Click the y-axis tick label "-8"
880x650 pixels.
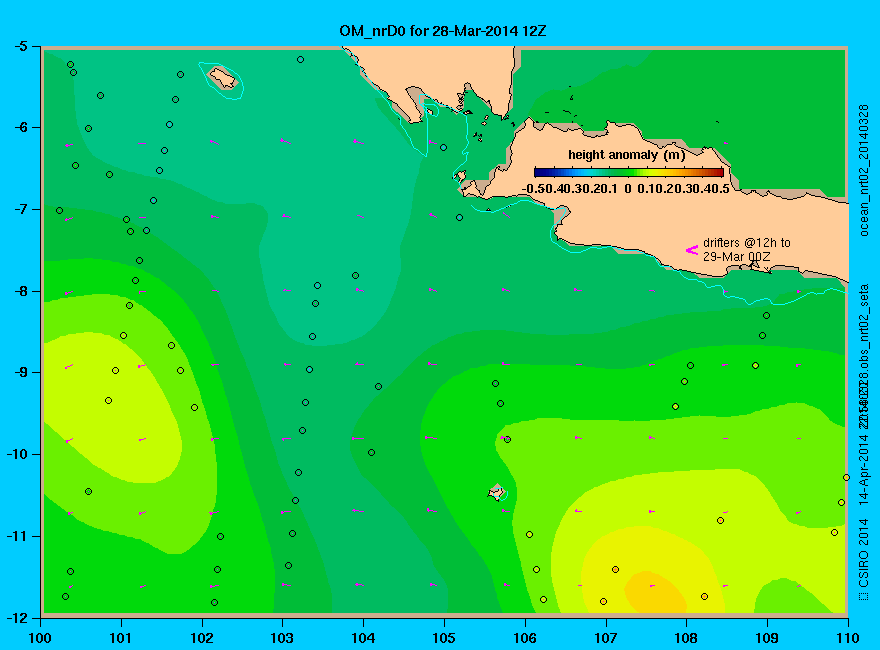coord(20,291)
